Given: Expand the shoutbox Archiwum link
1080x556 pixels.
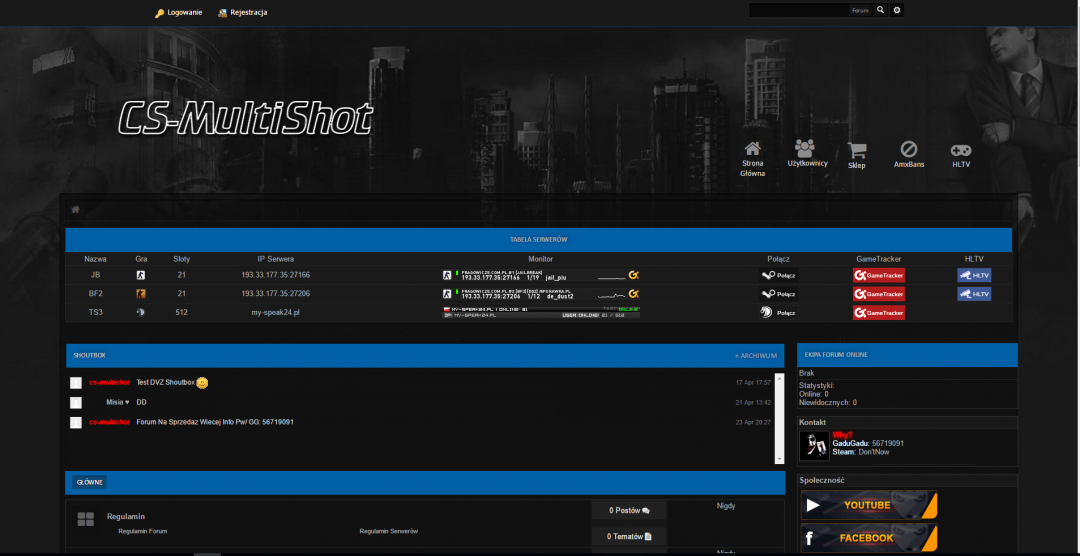Looking at the screenshot, I should click(x=756, y=355).
